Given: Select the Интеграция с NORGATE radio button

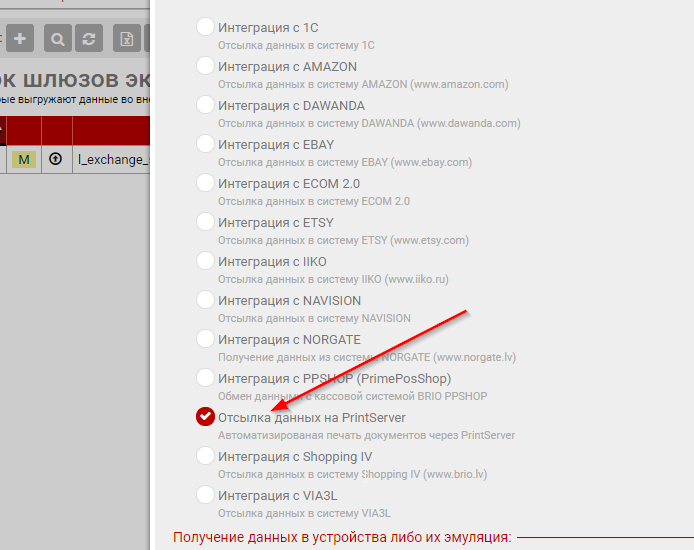Looking at the screenshot, I should 205,339.
